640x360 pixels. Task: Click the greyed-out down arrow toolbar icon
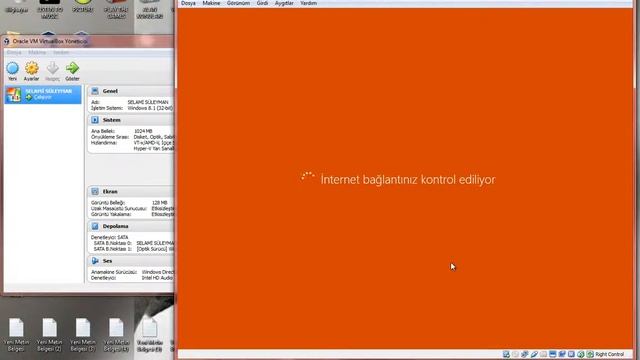pos(52,68)
